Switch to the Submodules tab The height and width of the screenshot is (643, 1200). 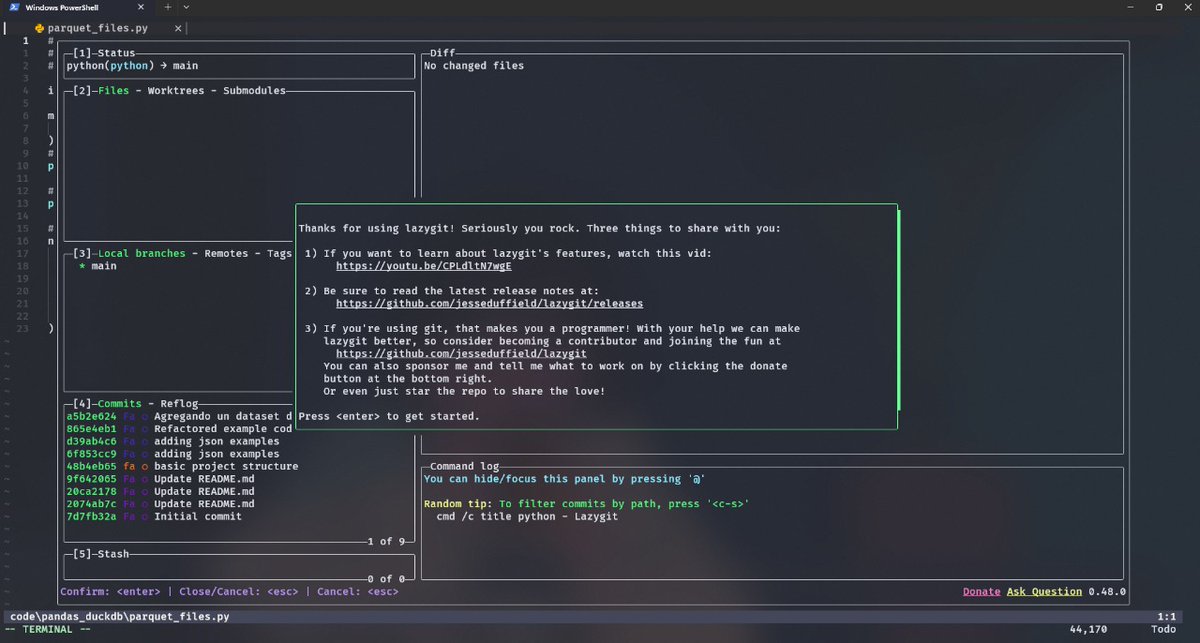(x=254, y=90)
